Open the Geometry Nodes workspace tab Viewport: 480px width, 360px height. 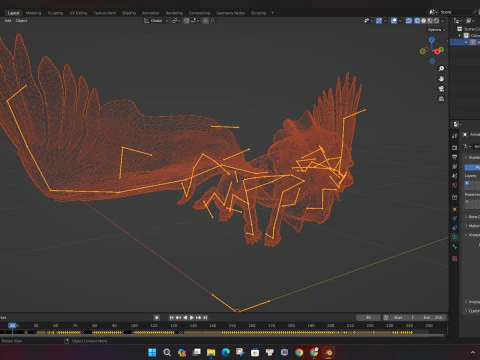230,13
